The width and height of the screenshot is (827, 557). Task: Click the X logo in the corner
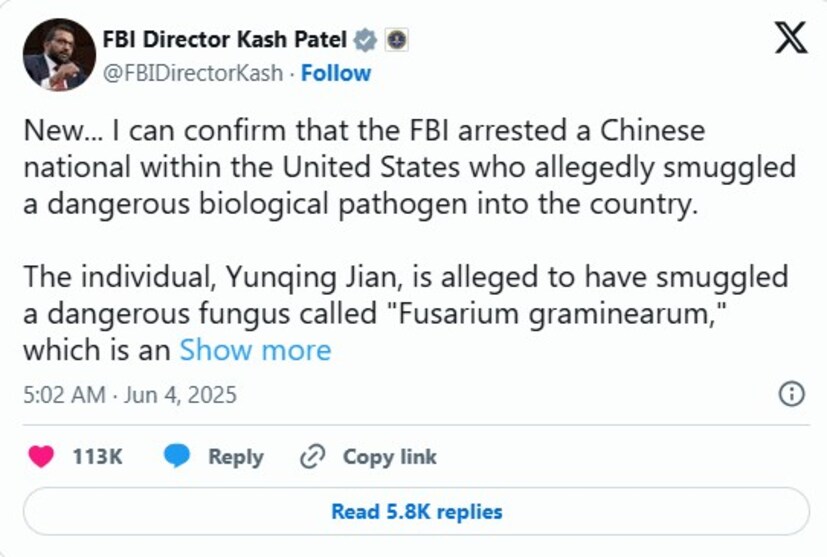pos(791,39)
